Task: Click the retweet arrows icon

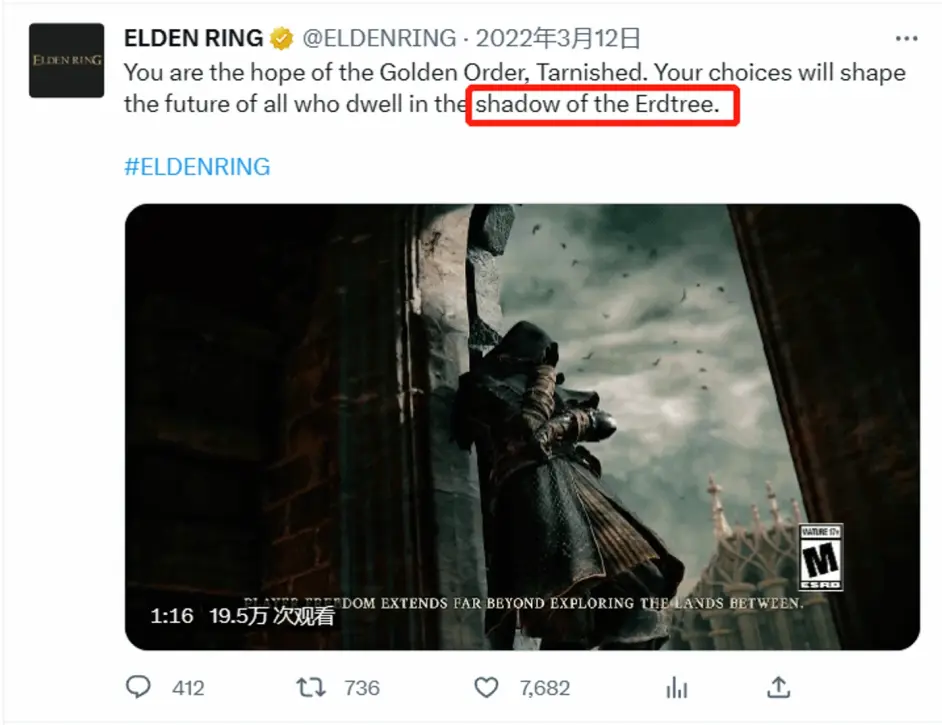Action: point(311,687)
